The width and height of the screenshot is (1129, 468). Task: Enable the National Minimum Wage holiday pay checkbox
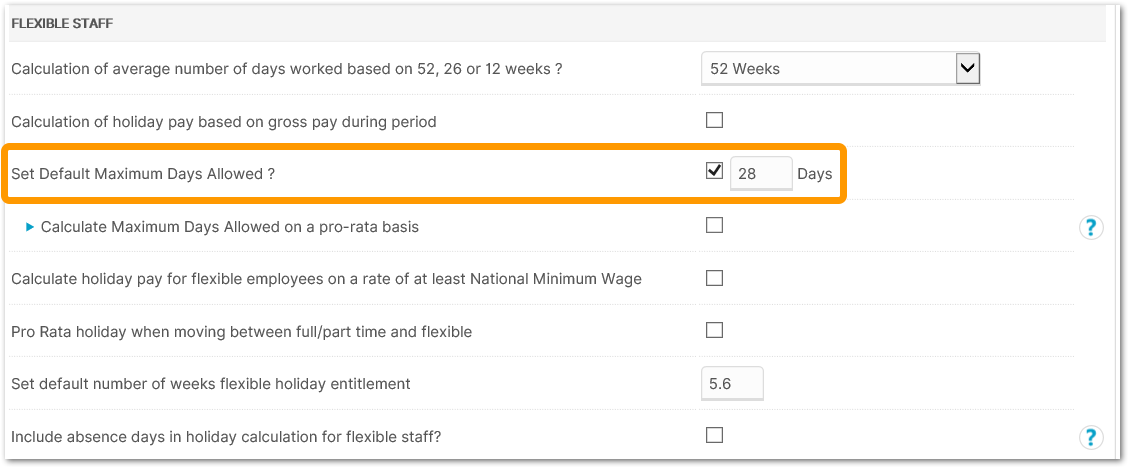pos(714,277)
